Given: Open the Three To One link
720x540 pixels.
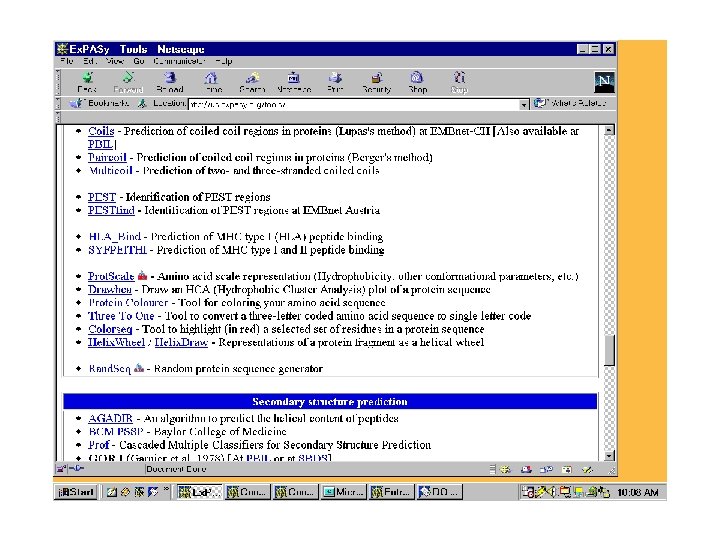Looking at the screenshot, I should point(121,316).
